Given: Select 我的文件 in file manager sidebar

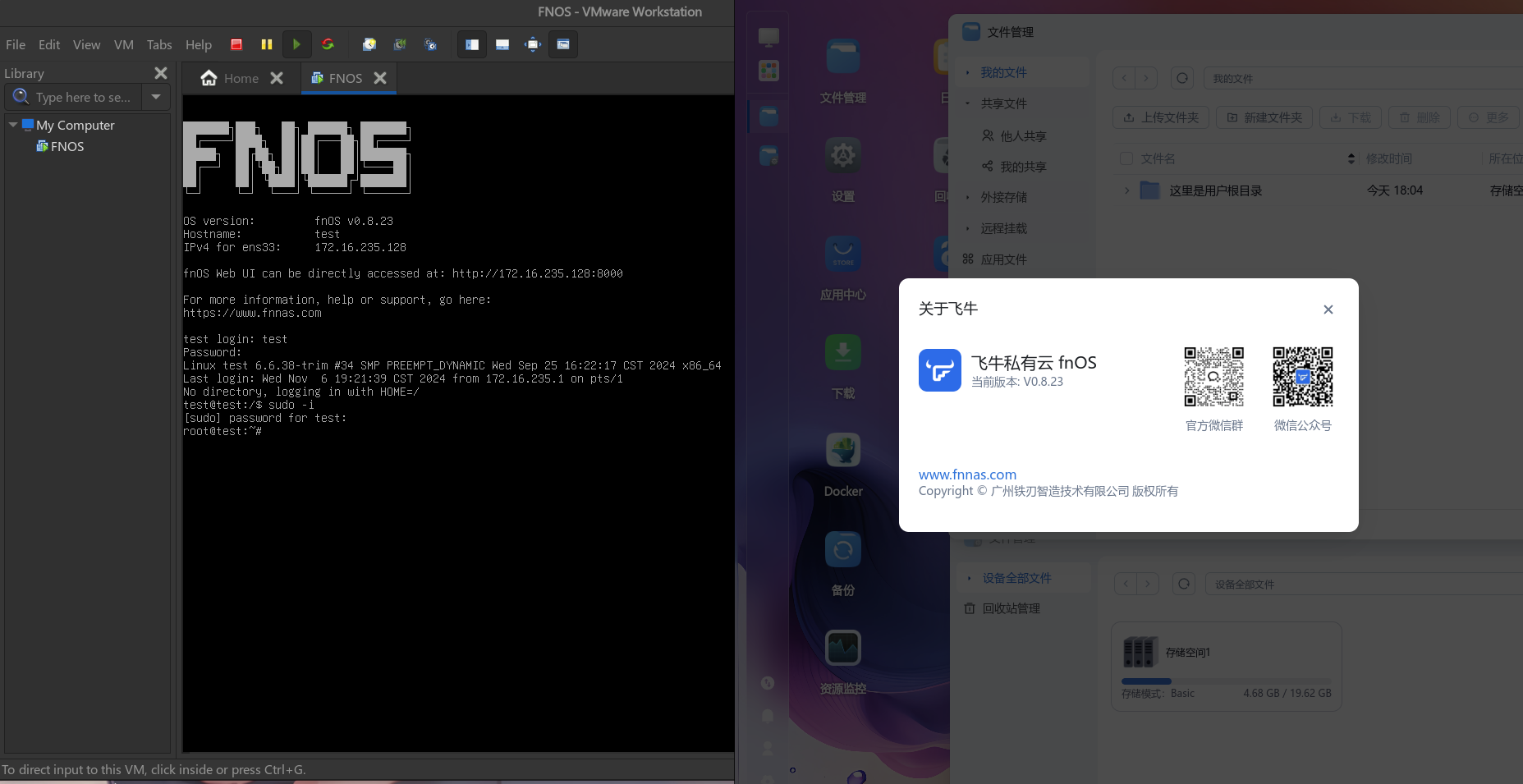Looking at the screenshot, I should click(x=1022, y=72).
